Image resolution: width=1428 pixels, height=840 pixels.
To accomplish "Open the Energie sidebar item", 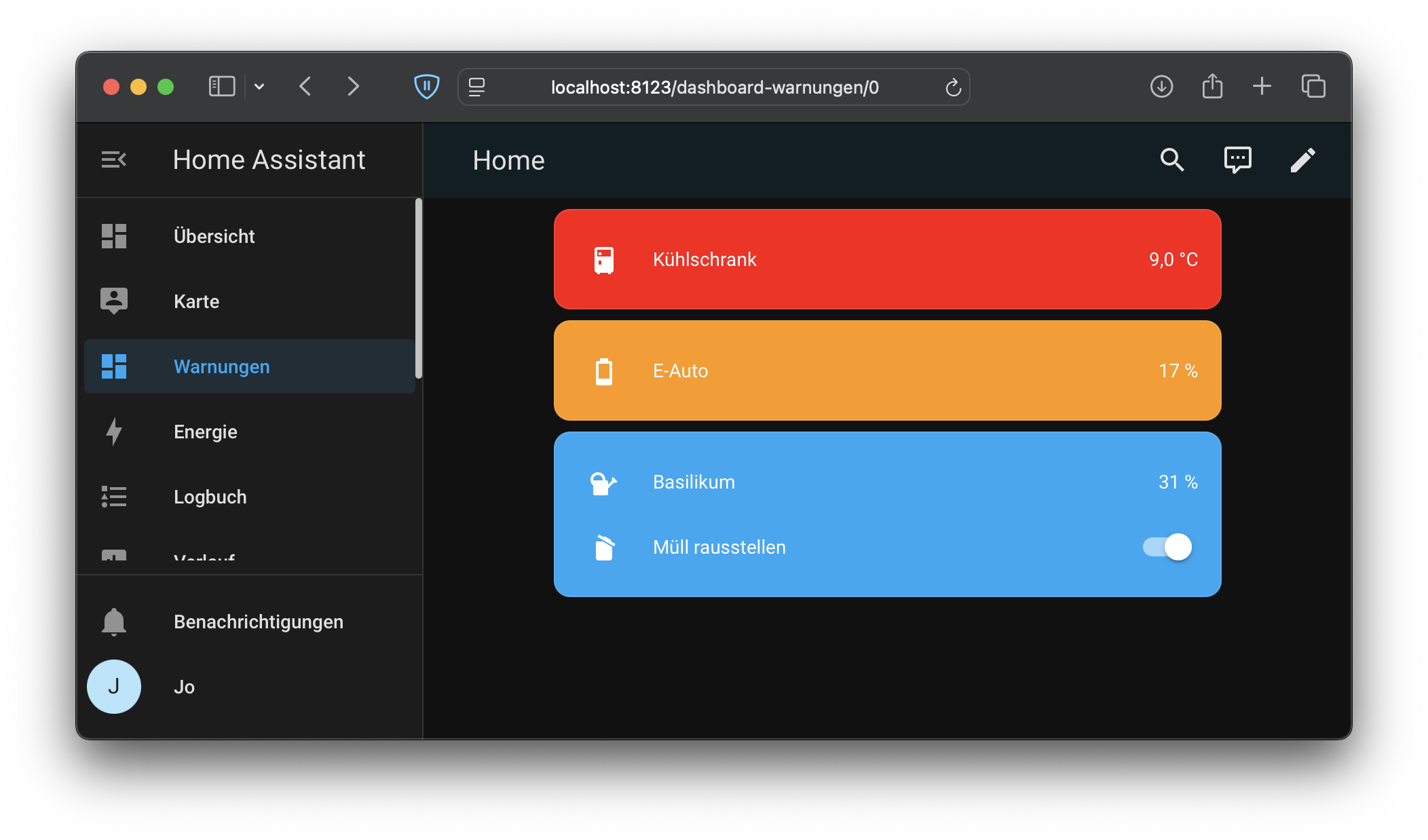I will tap(205, 432).
